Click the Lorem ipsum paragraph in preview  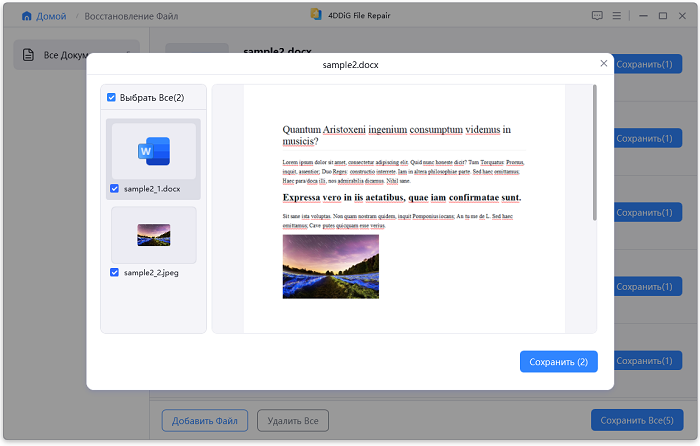click(403, 171)
